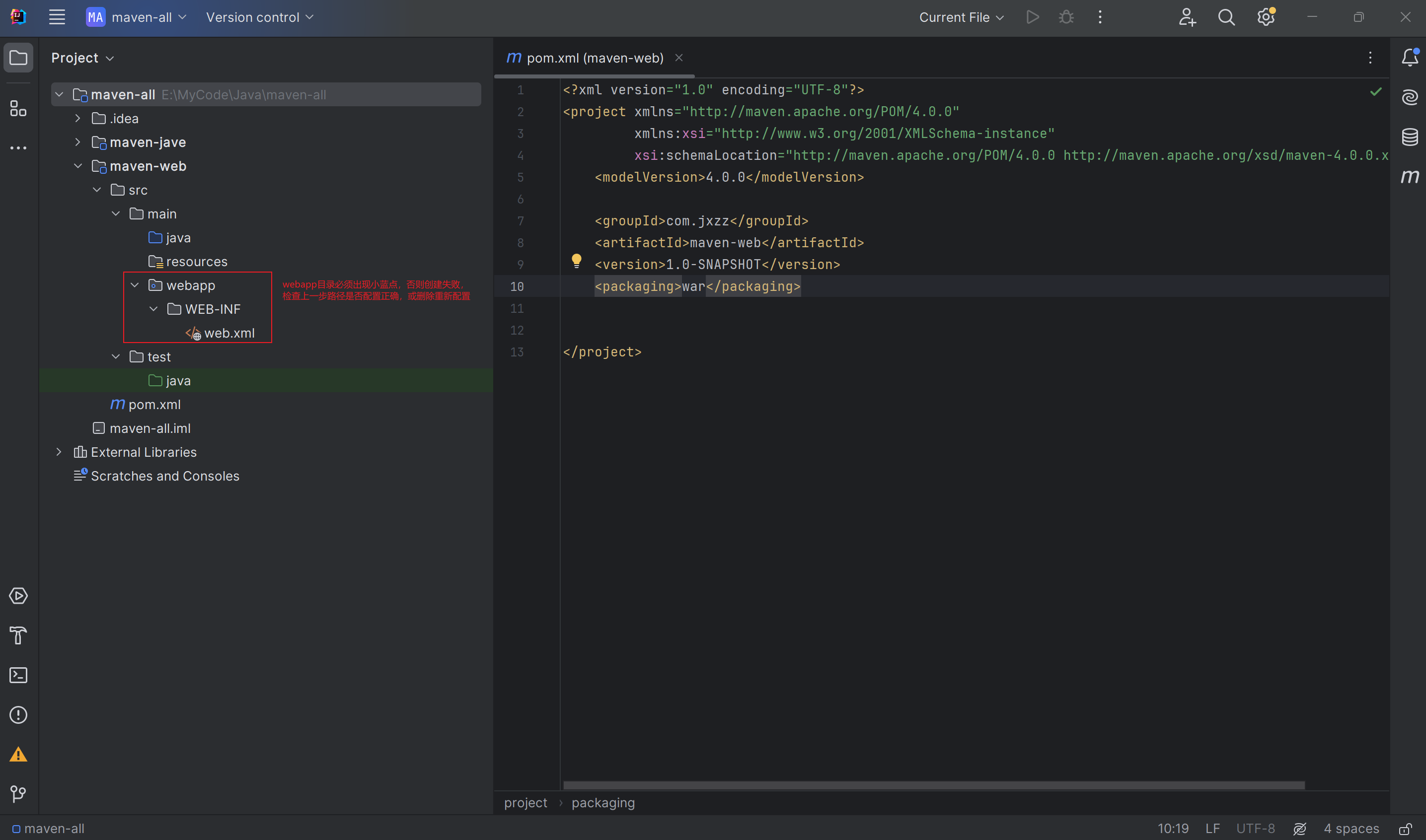
Task: Open the Problems tool window
Action: pos(19,715)
